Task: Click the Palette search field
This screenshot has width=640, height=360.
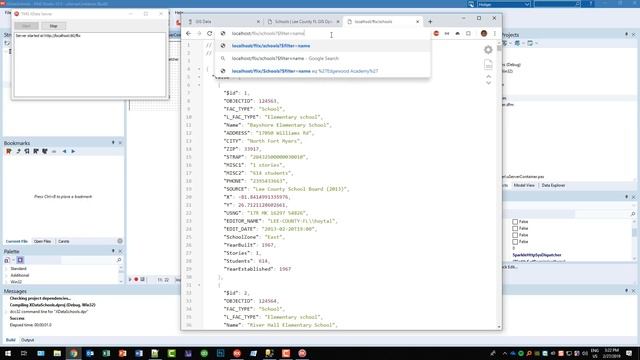Action: pos(88,260)
